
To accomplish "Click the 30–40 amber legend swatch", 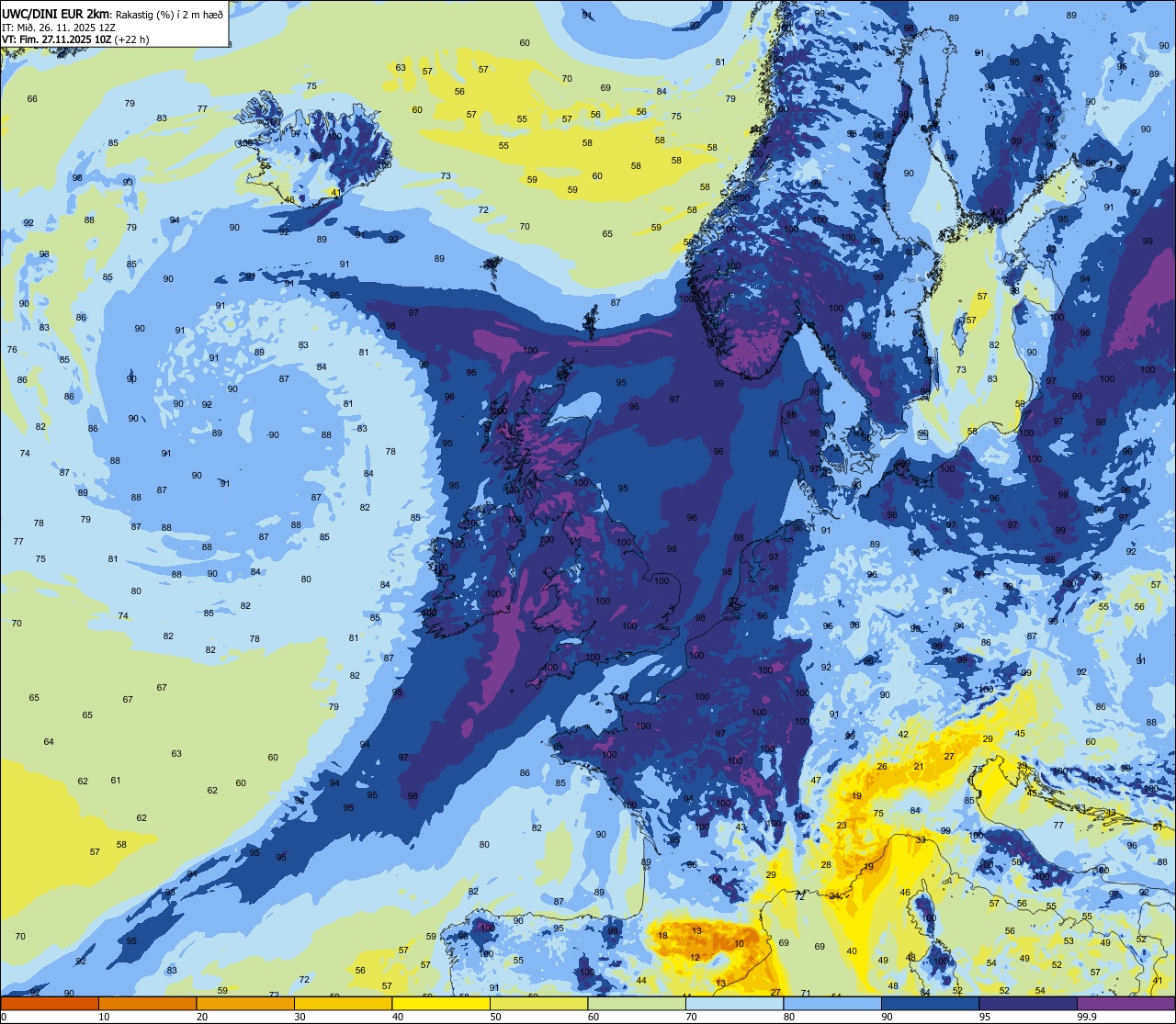I will coord(343,1003).
